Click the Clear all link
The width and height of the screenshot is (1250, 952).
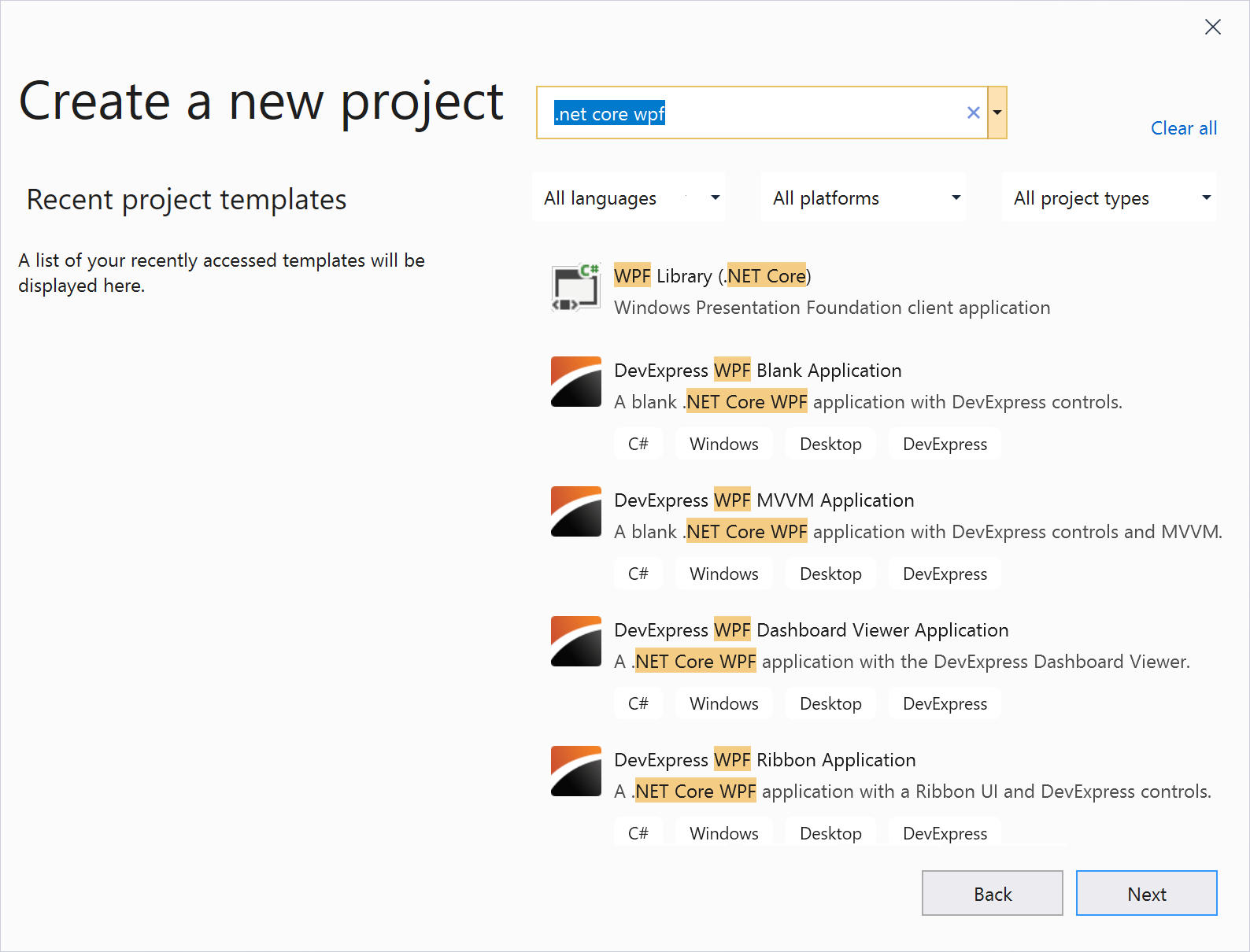tap(1183, 127)
